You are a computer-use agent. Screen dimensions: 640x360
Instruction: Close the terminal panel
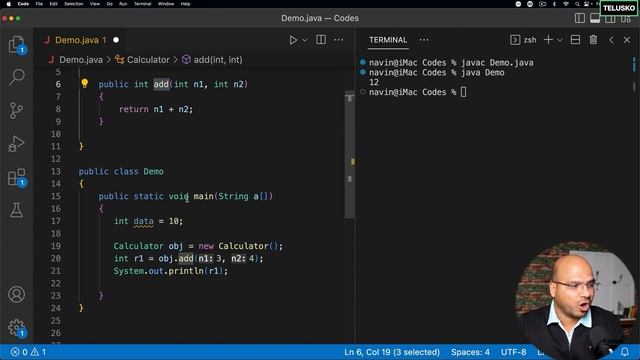627,40
